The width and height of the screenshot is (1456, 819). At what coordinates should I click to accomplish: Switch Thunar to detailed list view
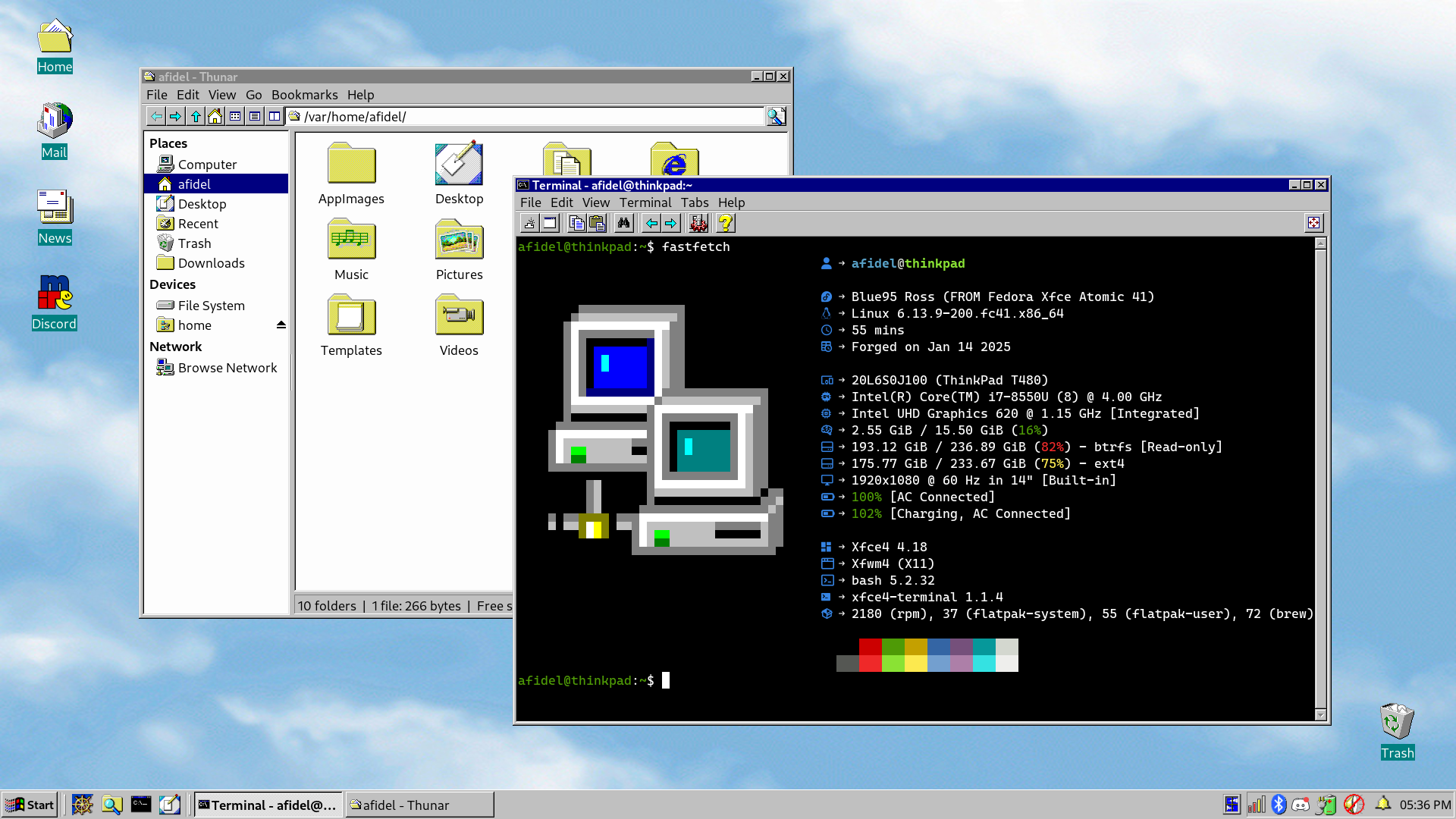(255, 116)
